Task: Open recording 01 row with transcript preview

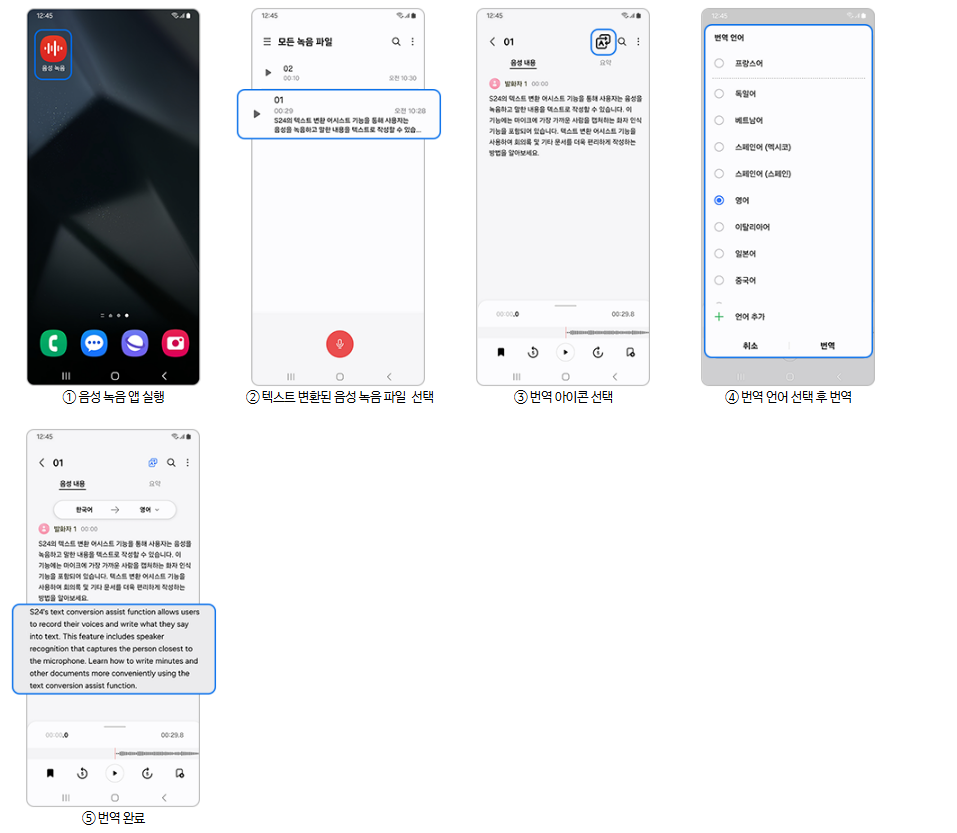Action: click(x=339, y=114)
